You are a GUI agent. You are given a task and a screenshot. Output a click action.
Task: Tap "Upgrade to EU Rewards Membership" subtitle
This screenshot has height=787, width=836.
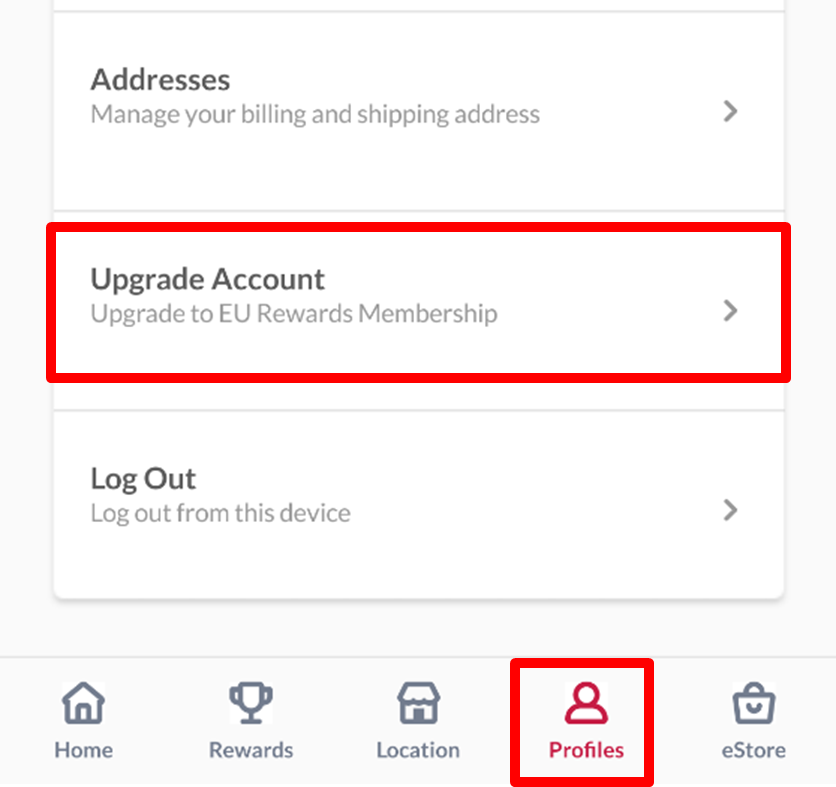coord(293,314)
